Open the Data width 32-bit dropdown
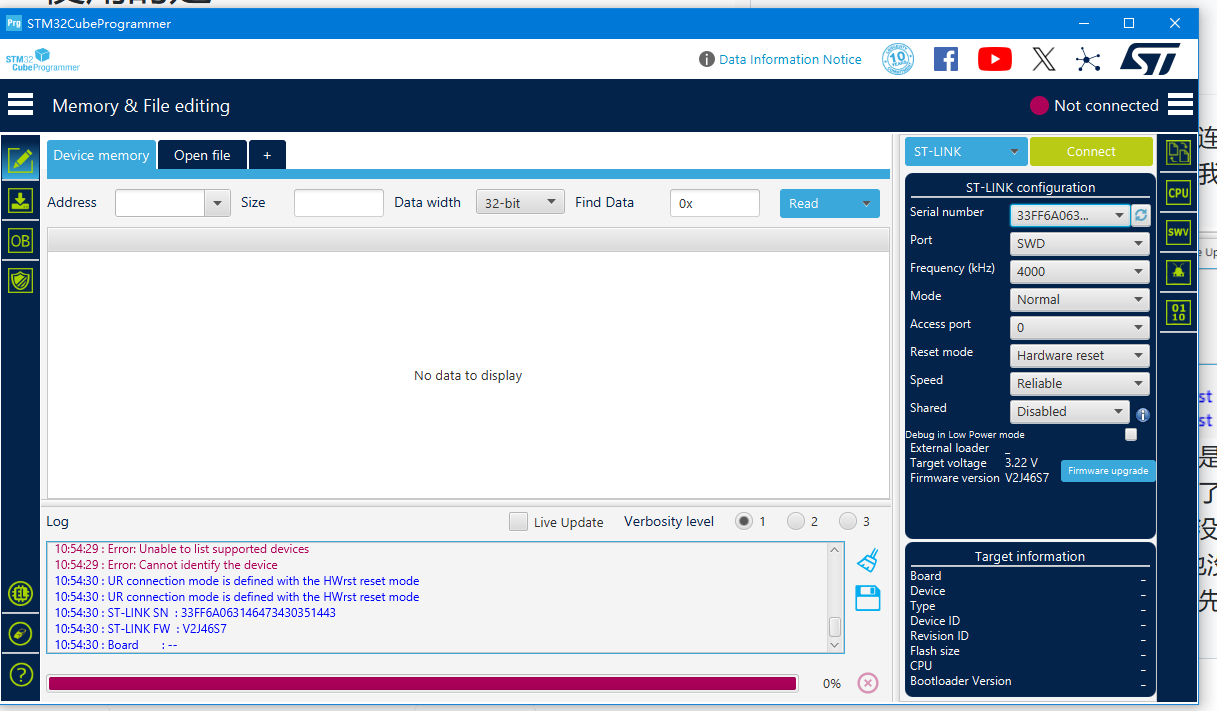1217x711 pixels. coord(520,202)
